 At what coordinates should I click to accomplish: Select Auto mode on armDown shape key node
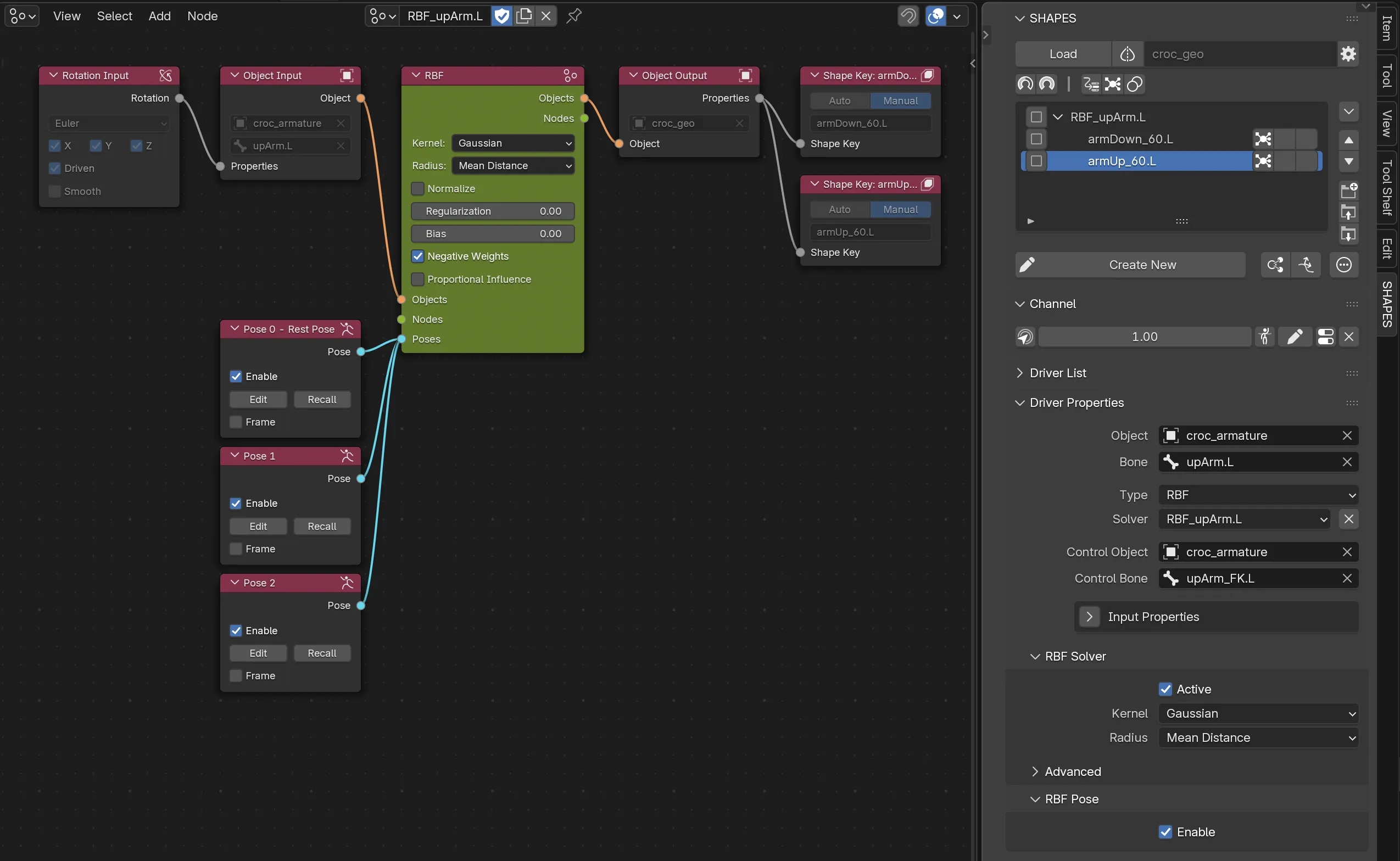(x=840, y=101)
